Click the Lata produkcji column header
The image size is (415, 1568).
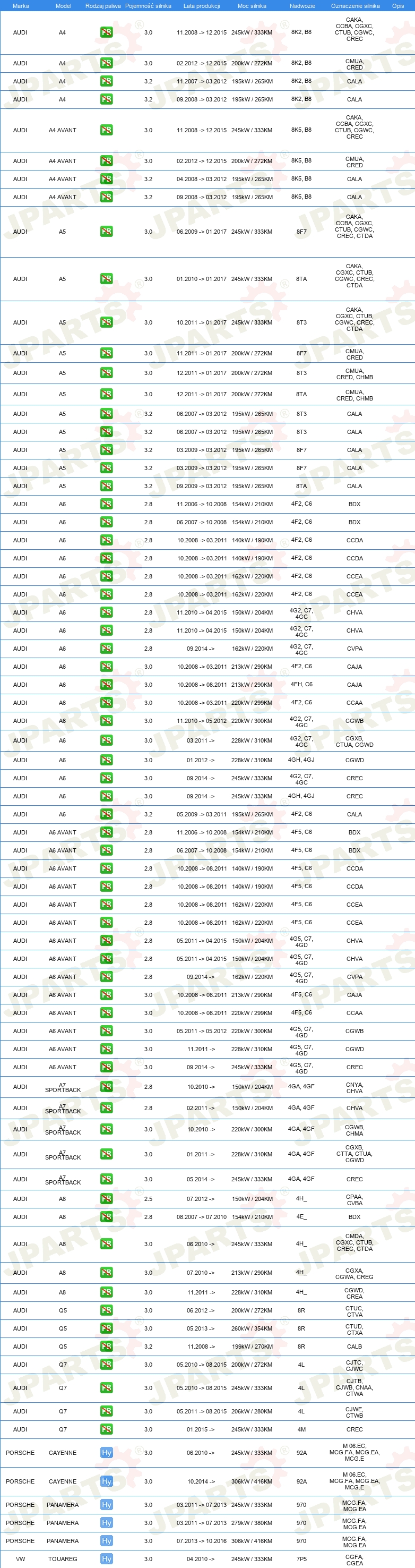click(202, 6)
